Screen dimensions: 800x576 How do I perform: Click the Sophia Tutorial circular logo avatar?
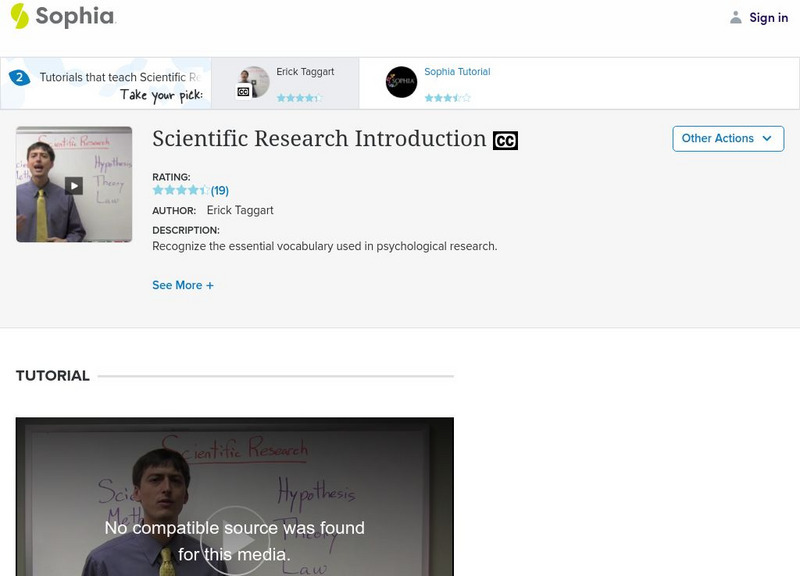(x=401, y=82)
